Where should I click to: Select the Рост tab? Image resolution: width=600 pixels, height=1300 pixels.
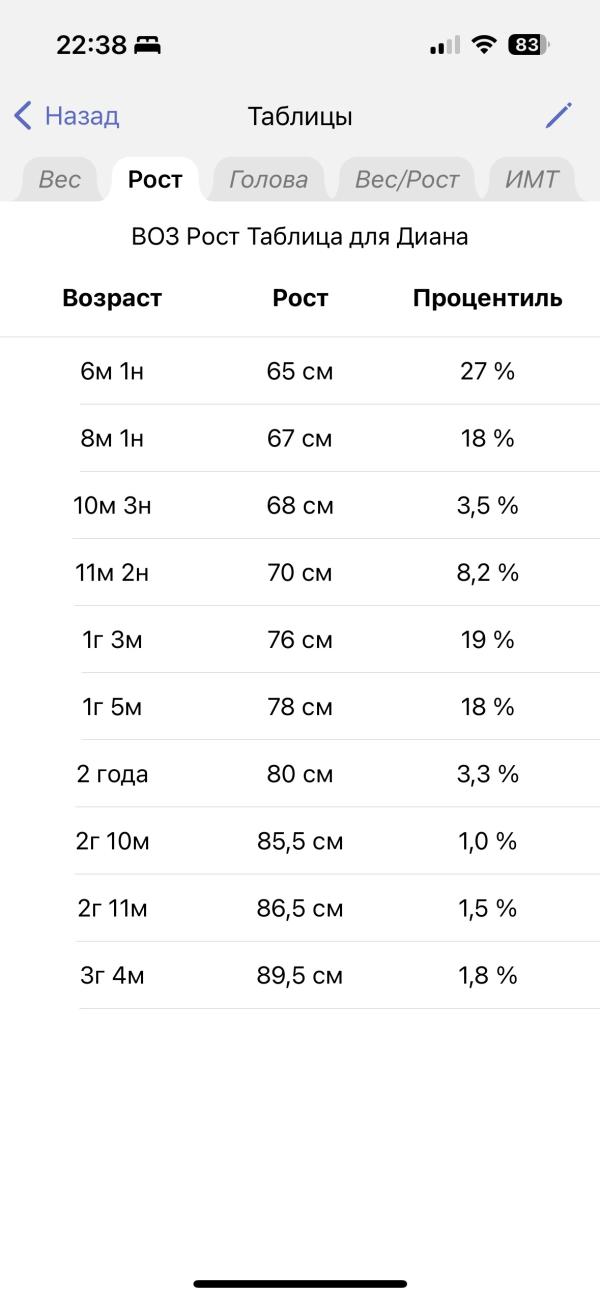tap(155, 180)
